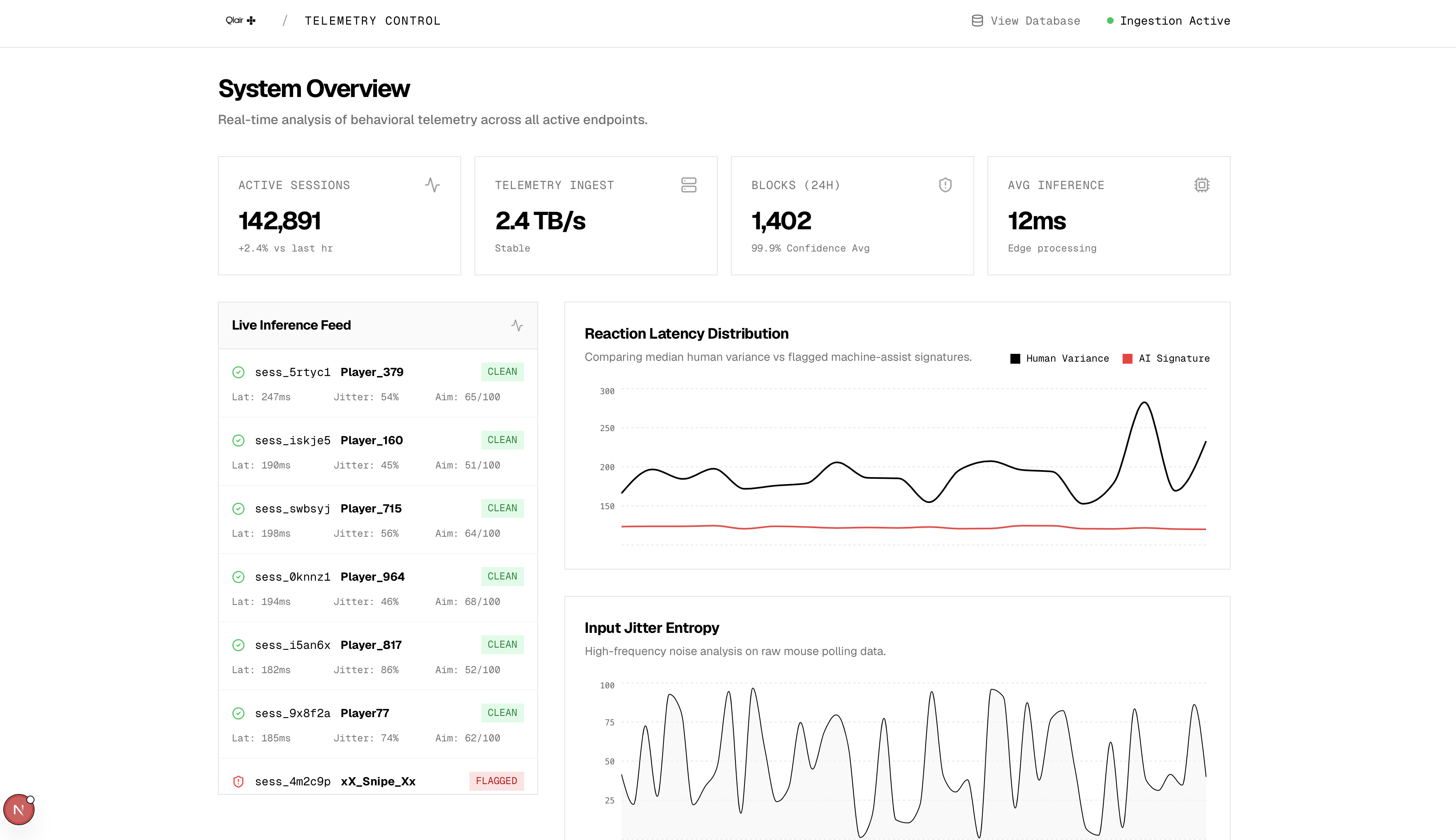Click the activity pulse icon in Active Sessions card
This screenshot has width=1456, height=840.
432,185
